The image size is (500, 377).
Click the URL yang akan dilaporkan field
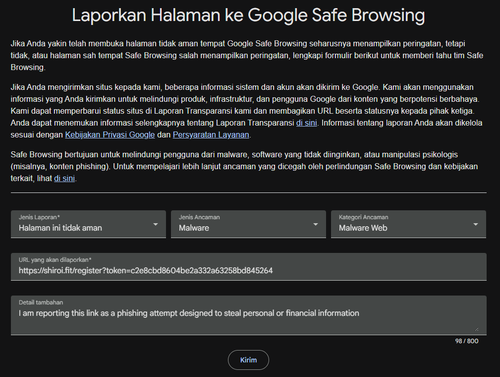[x=248, y=267]
